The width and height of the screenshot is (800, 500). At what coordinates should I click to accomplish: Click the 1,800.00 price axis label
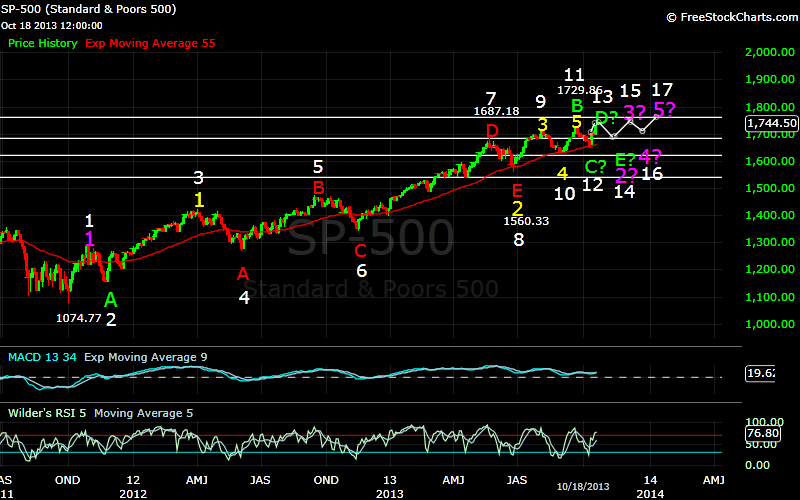pos(770,107)
